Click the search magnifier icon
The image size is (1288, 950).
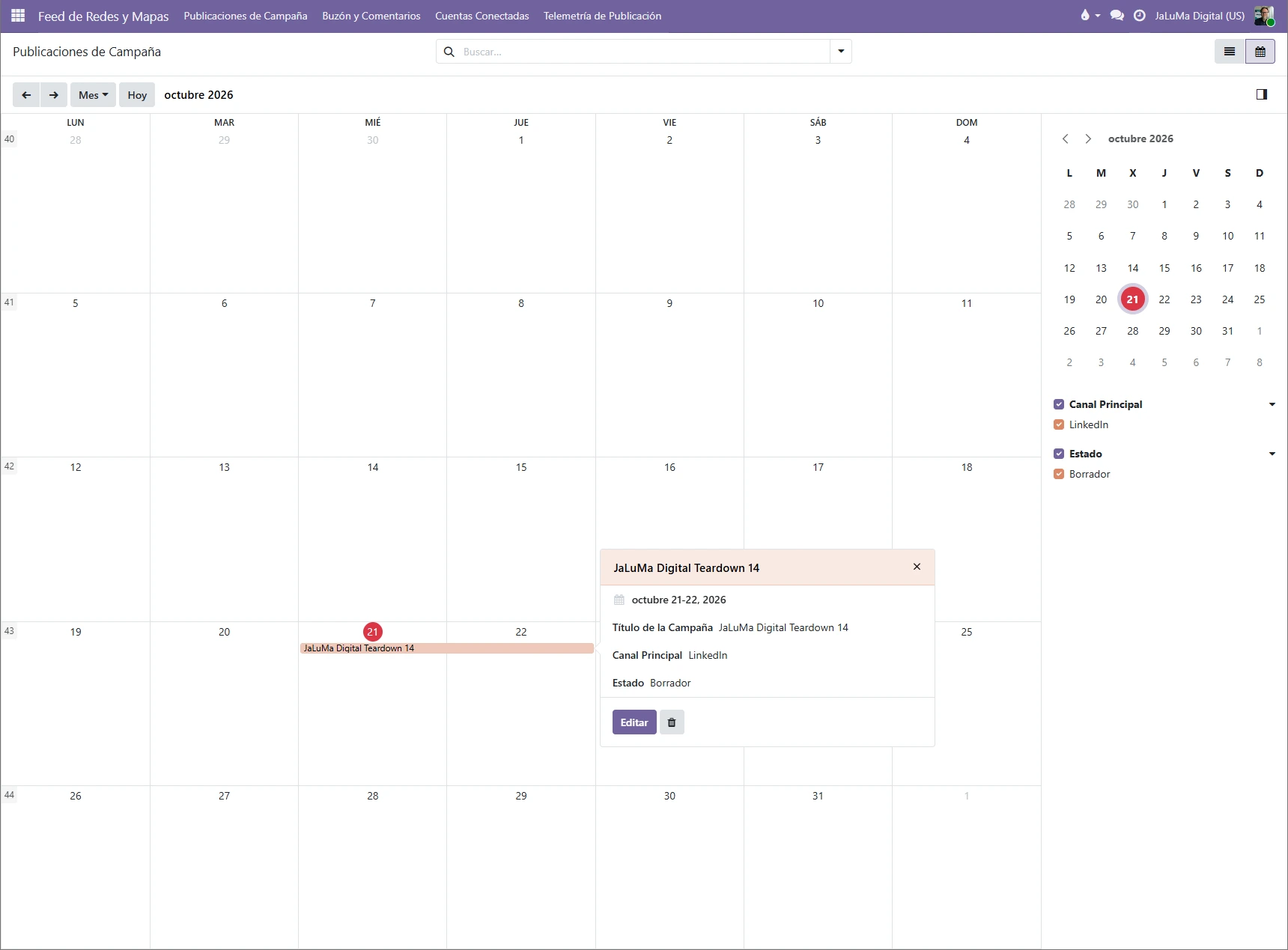(x=449, y=52)
